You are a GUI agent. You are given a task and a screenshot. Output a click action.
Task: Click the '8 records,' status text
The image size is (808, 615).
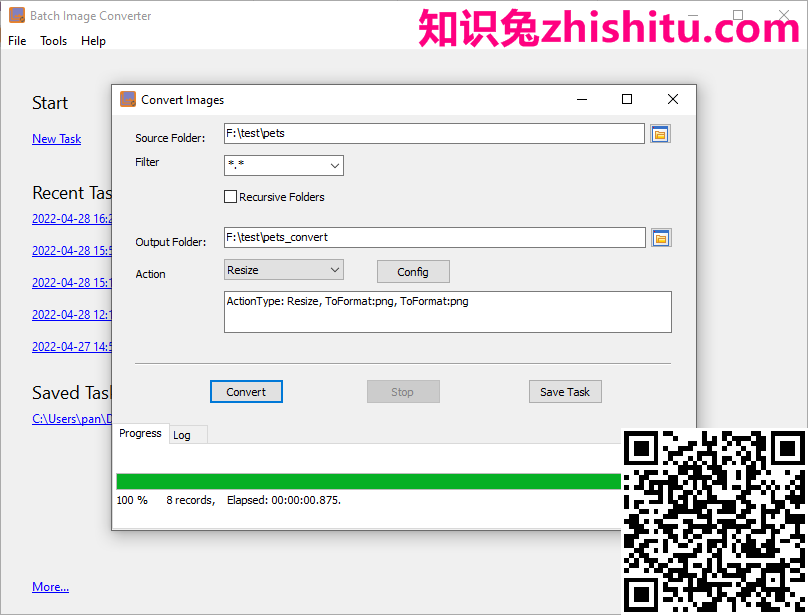tap(190, 500)
